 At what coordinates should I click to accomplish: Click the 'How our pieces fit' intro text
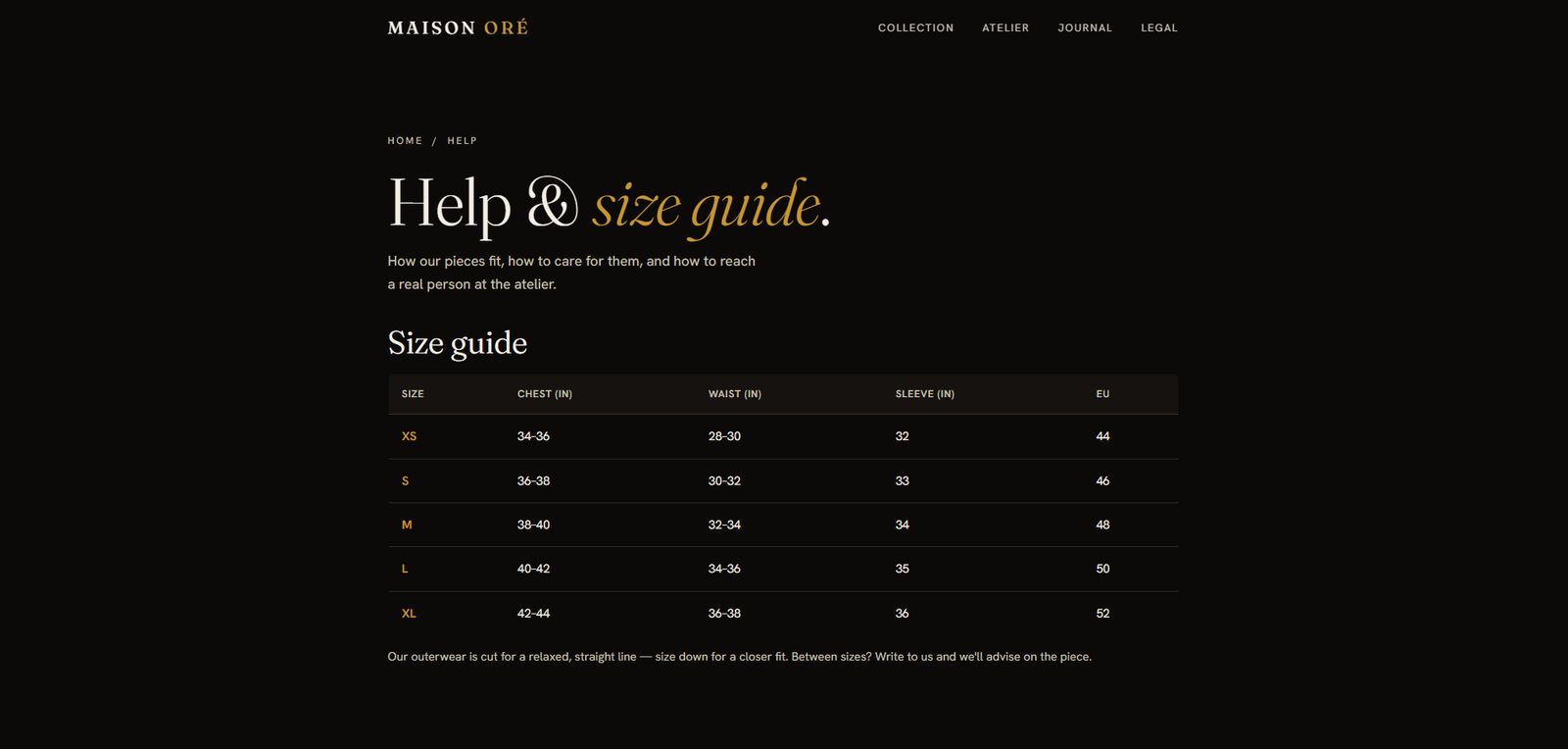coord(571,273)
